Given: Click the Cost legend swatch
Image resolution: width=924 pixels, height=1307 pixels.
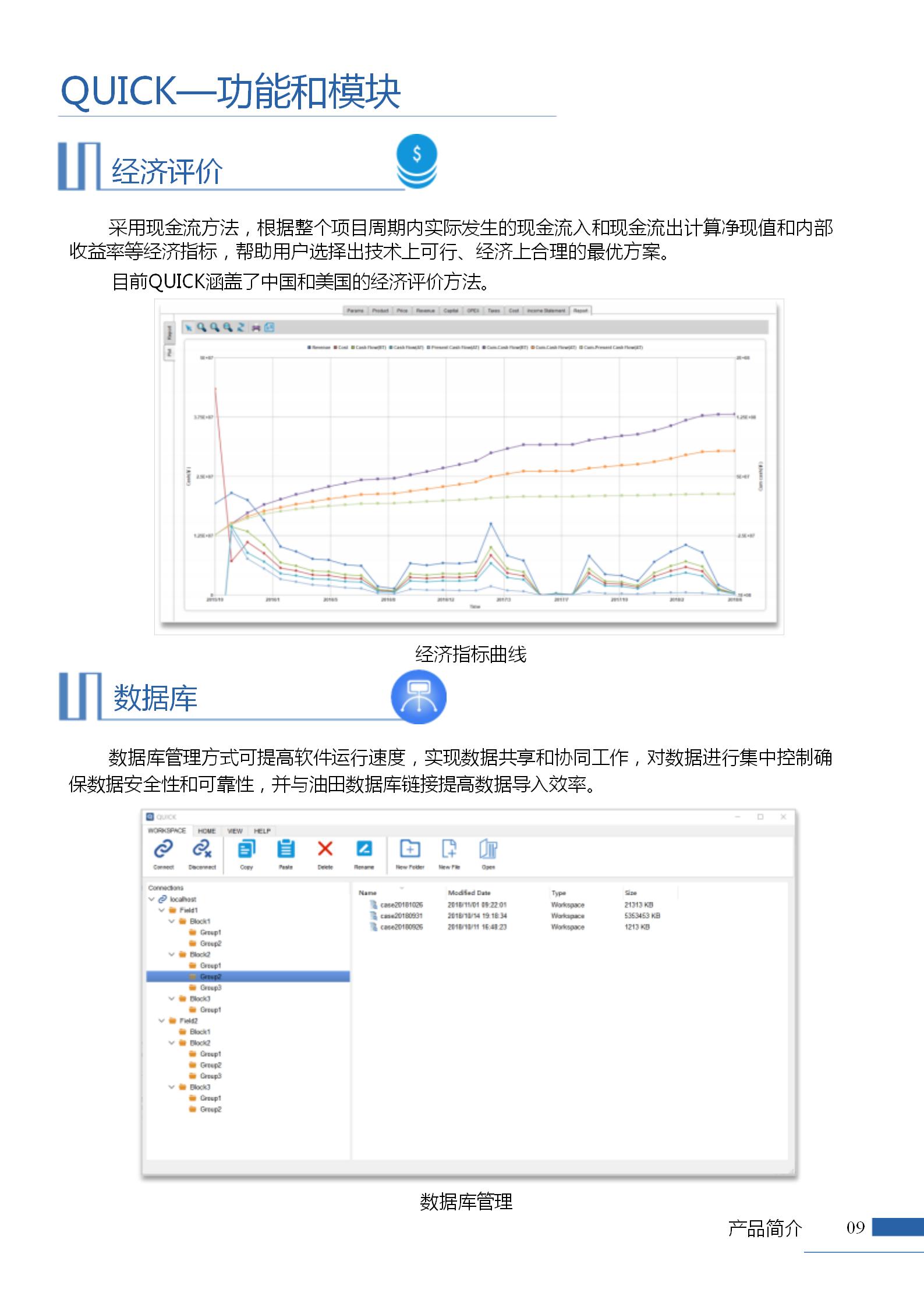Looking at the screenshot, I should (x=336, y=348).
